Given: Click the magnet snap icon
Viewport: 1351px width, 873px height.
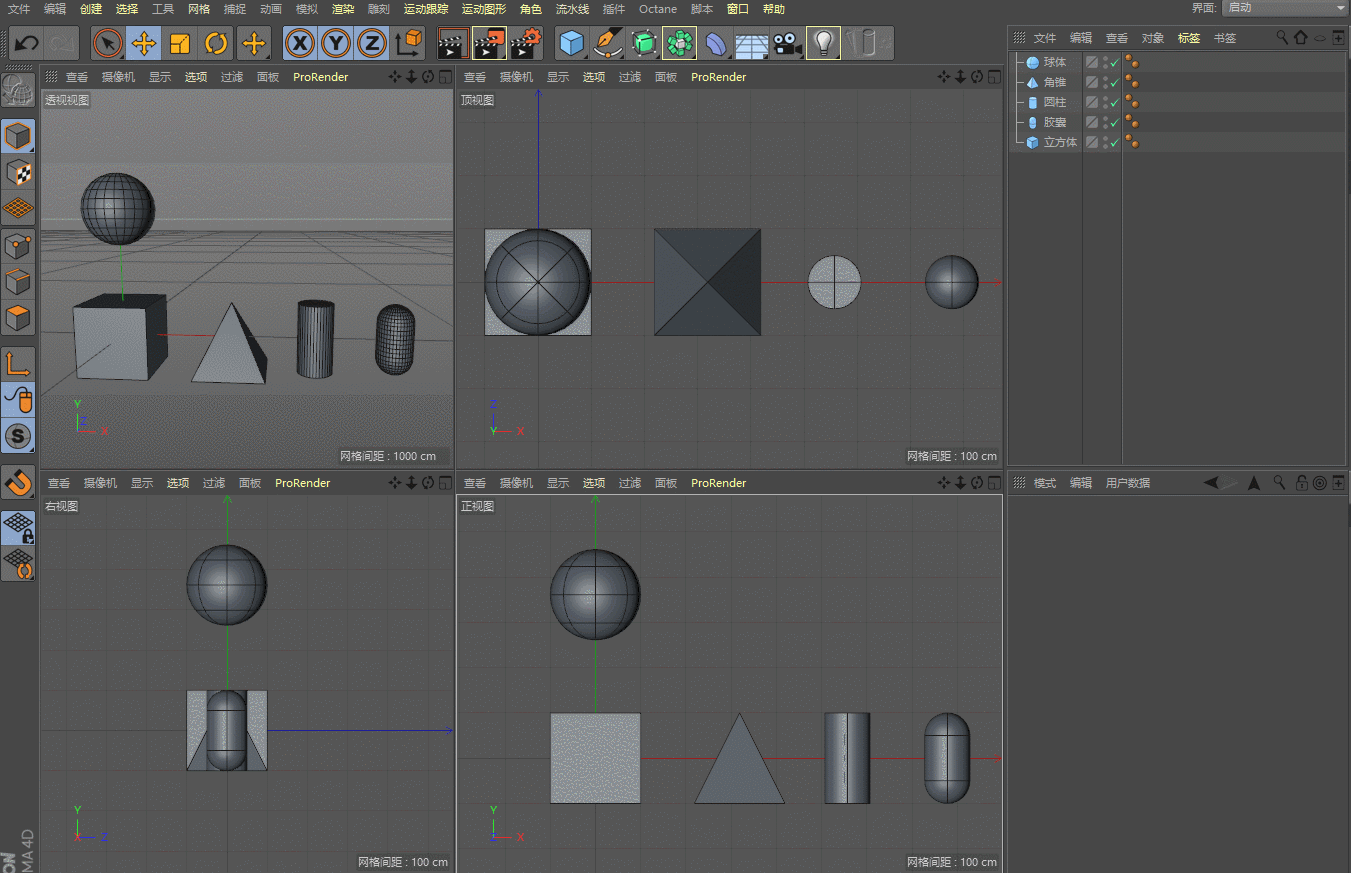Looking at the screenshot, I should (18, 482).
